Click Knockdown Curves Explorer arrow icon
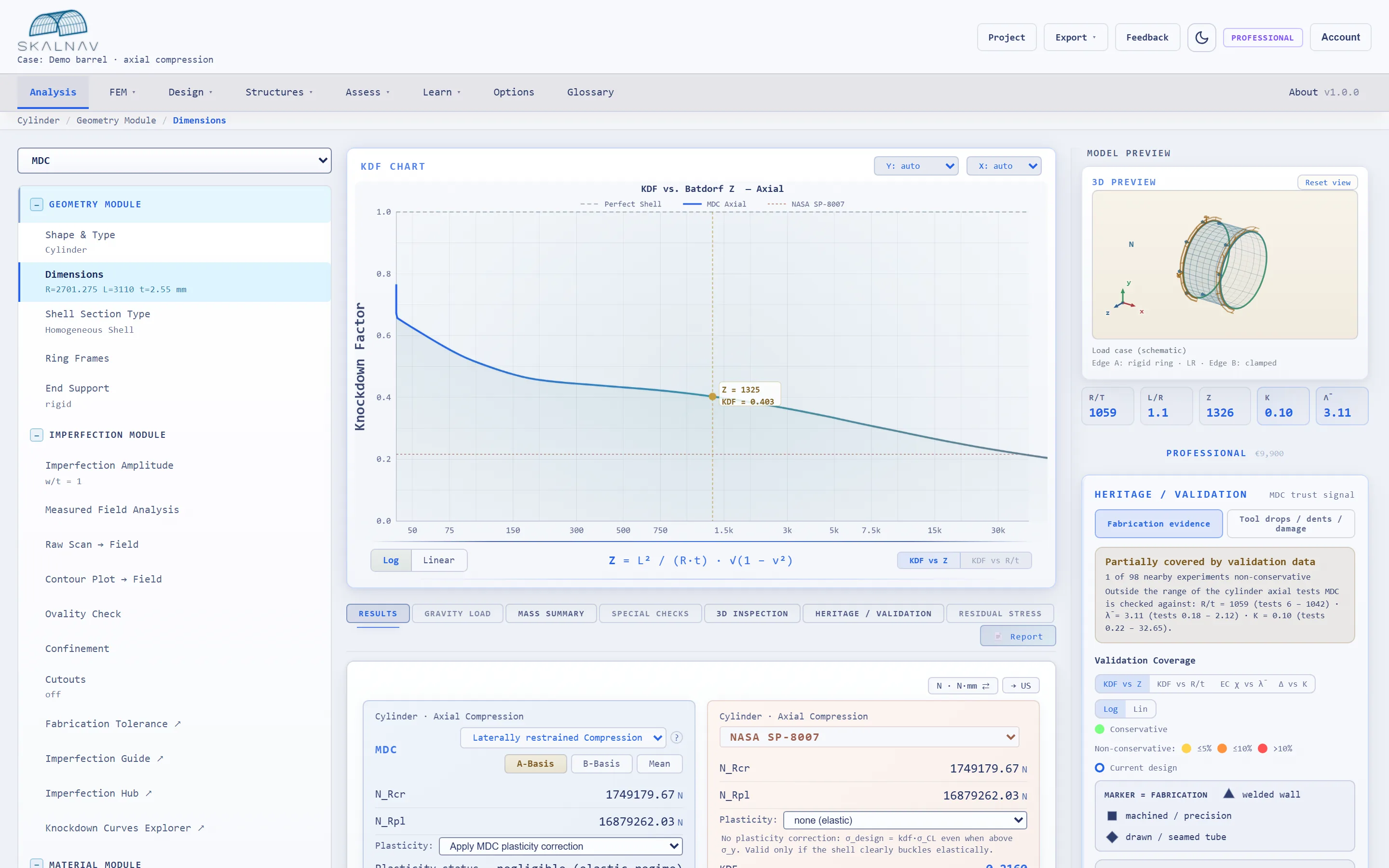This screenshot has width=1389, height=868. [201, 828]
